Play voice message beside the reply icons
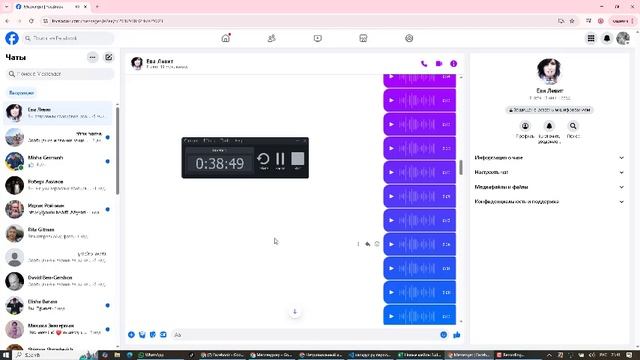 click(392, 244)
